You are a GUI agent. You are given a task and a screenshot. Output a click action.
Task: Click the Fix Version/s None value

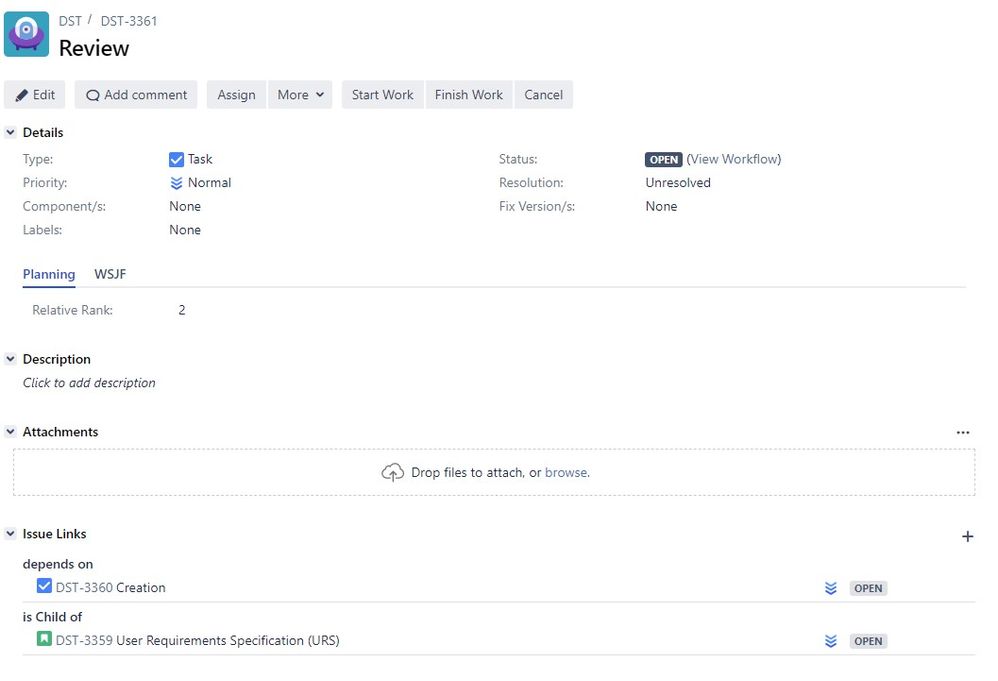tap(661, 206)
